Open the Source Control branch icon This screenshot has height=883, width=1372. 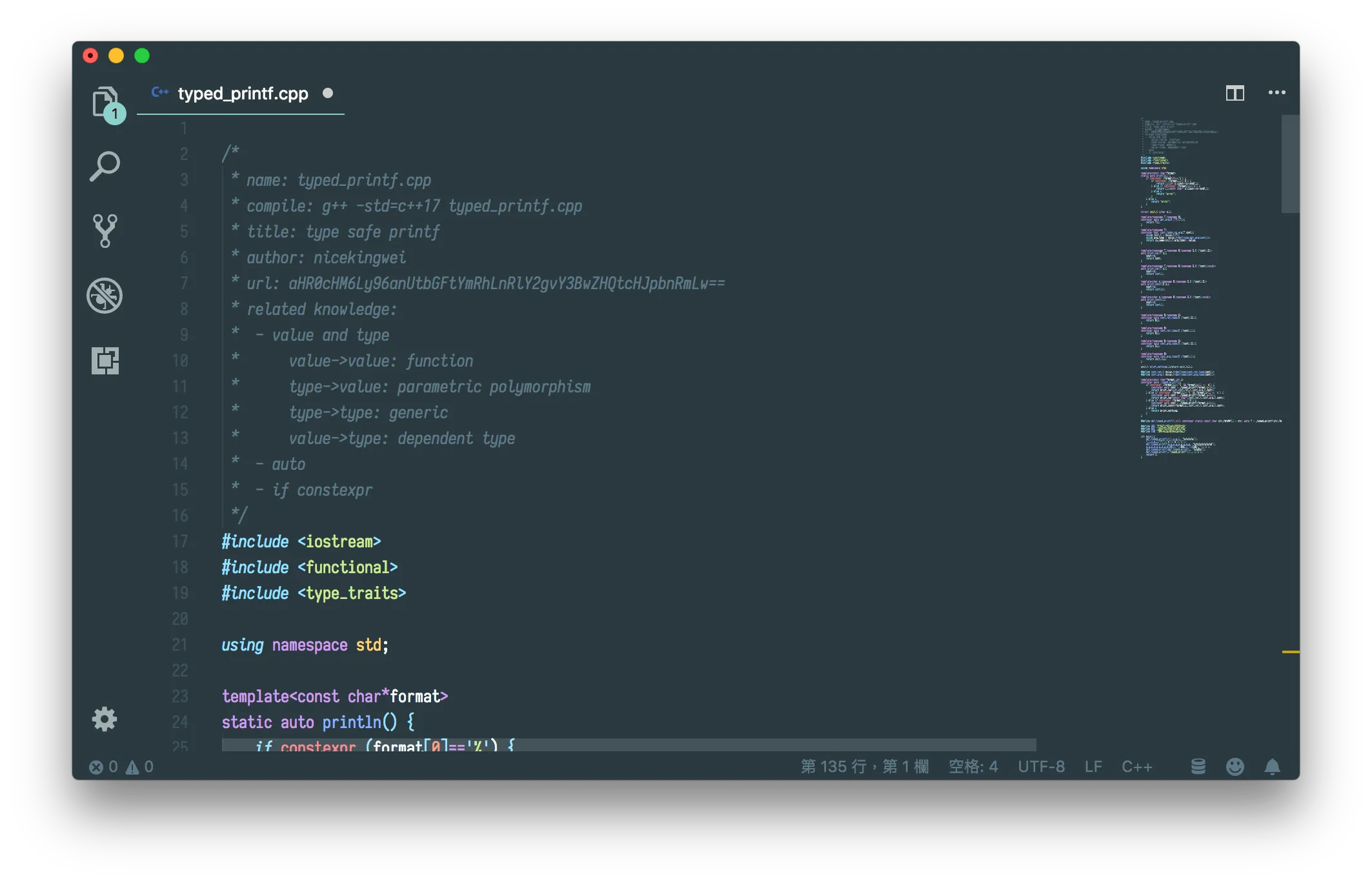click(x=105, y=231)
